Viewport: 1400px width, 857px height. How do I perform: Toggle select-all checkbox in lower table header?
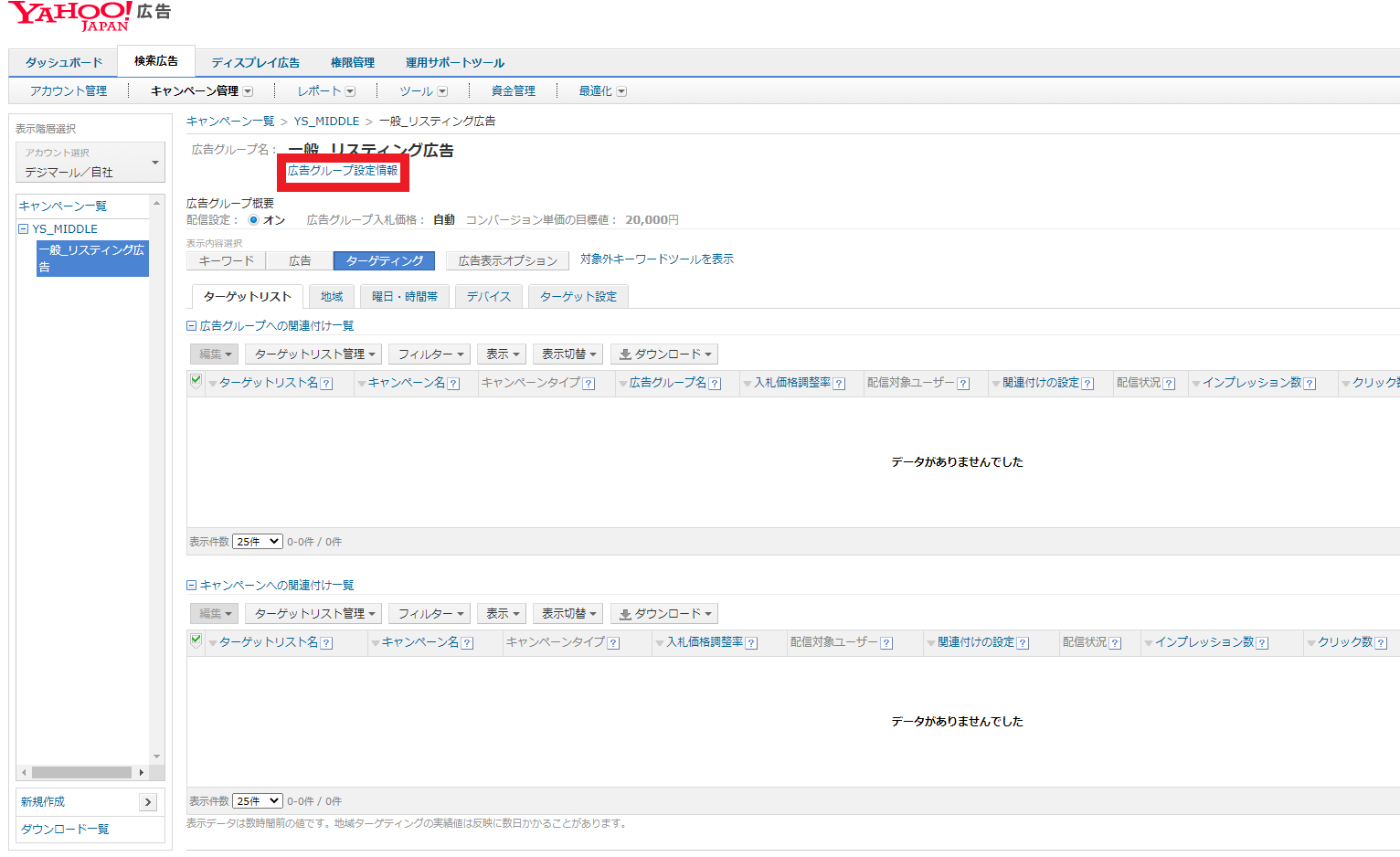196,640
